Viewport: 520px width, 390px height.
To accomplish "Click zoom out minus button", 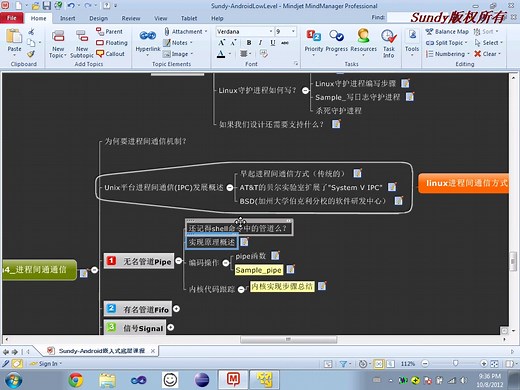I will (x=425, y=363).
